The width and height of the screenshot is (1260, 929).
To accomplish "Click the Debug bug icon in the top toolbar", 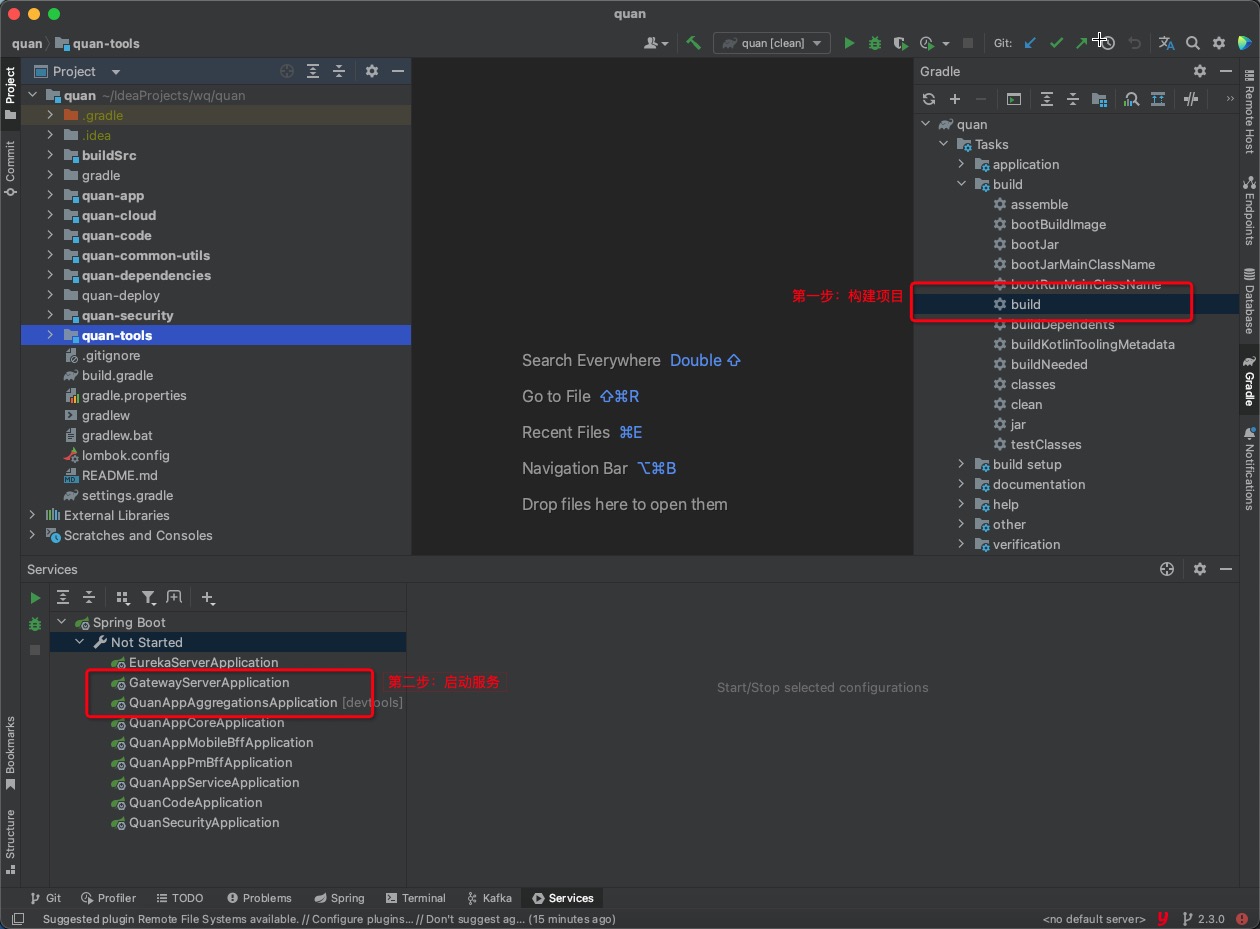I will [x=875, y=43].
